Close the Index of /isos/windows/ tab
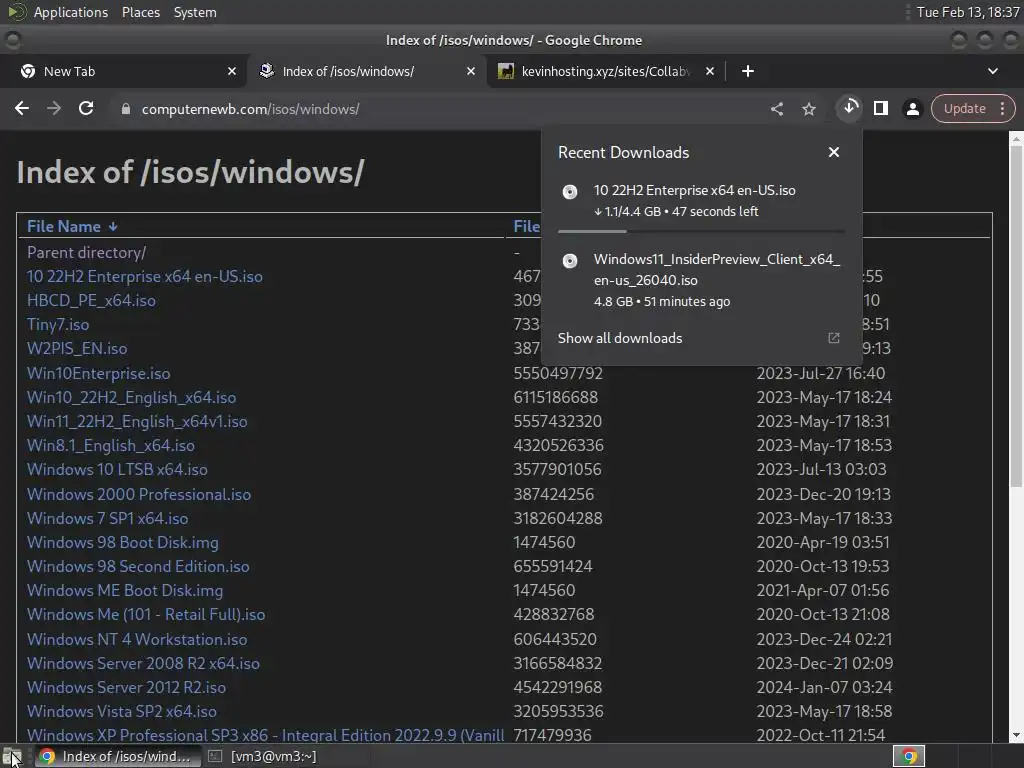 [x=470, y=71]
